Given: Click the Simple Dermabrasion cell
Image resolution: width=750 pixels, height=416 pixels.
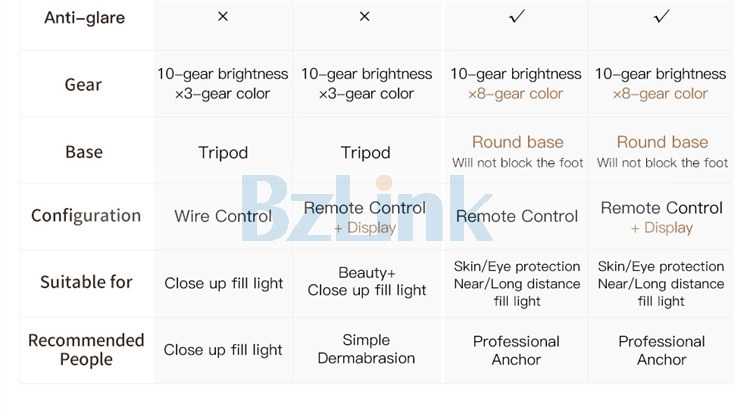Looking at the screenshot, I should click(x=366, y=349).
